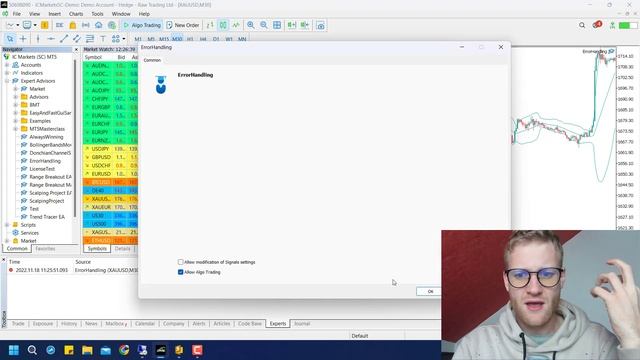Click the chart zoom in magnifier icon
Image resolution: width=640 pixels, height=360 pixels.
coord(251,25)
